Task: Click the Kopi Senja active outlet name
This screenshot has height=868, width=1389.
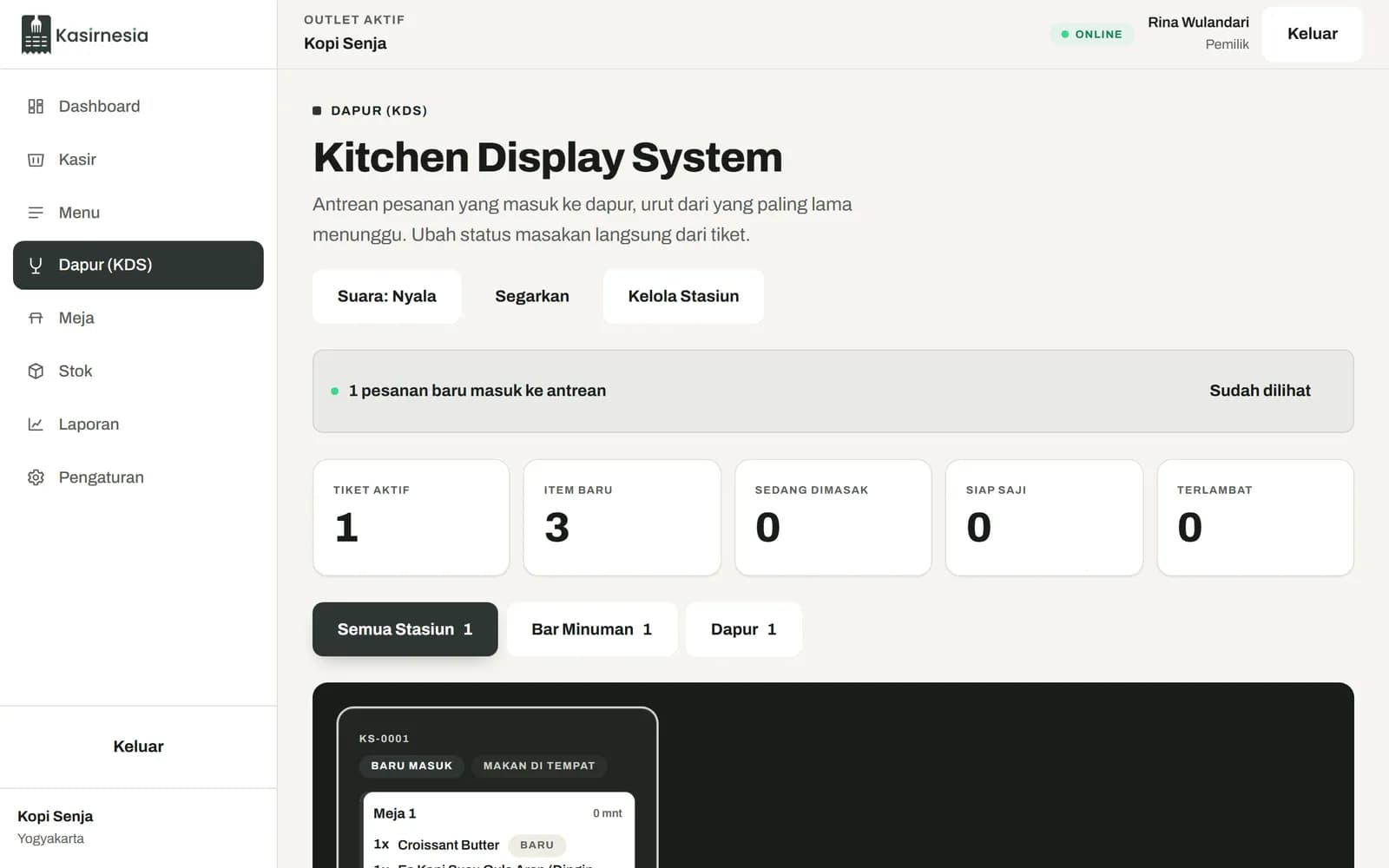Action: coord(345,43)
